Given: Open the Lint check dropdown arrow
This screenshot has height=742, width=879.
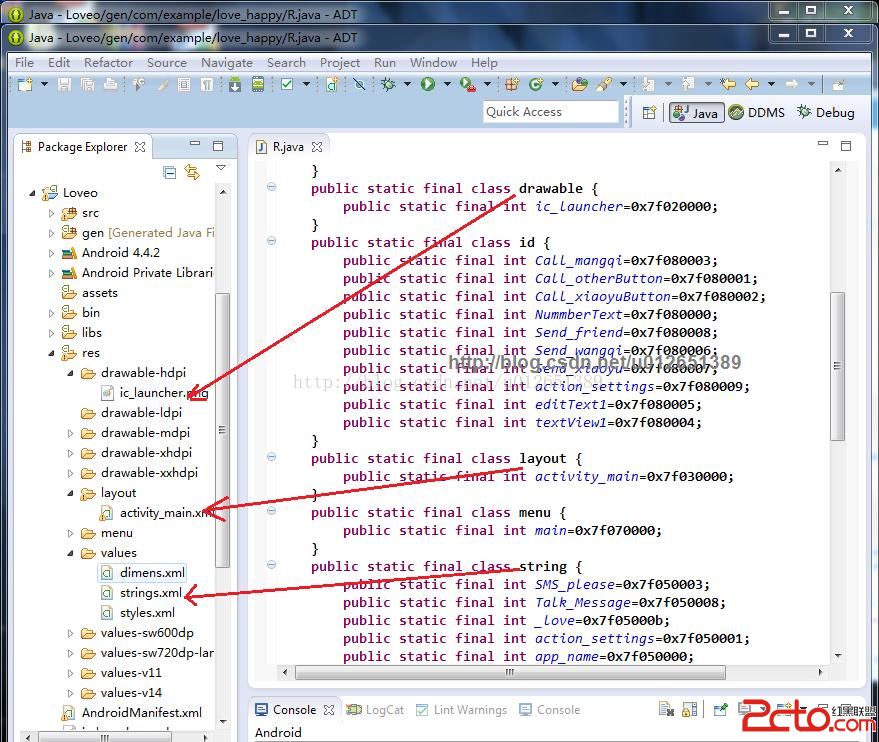Looking at the screenshot, I should 306,85.
